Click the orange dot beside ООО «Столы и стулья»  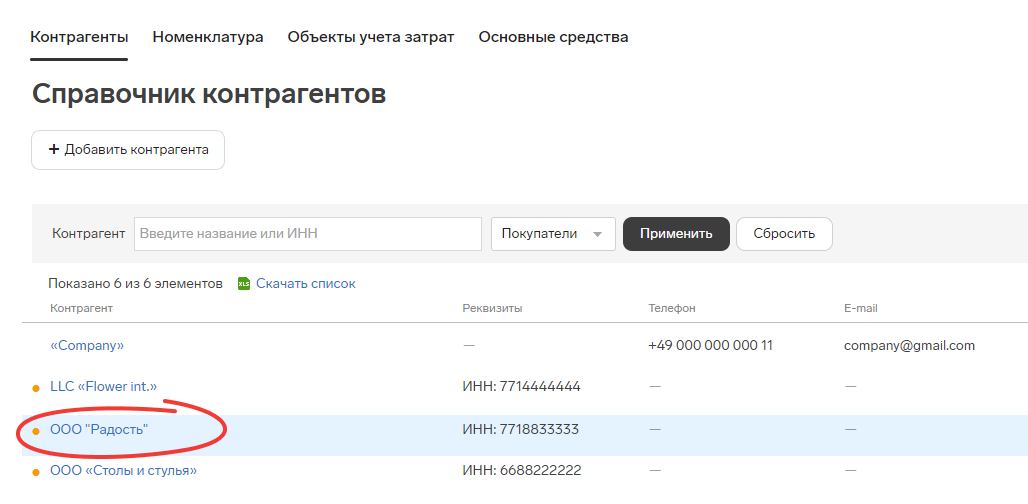pos(36,473)
